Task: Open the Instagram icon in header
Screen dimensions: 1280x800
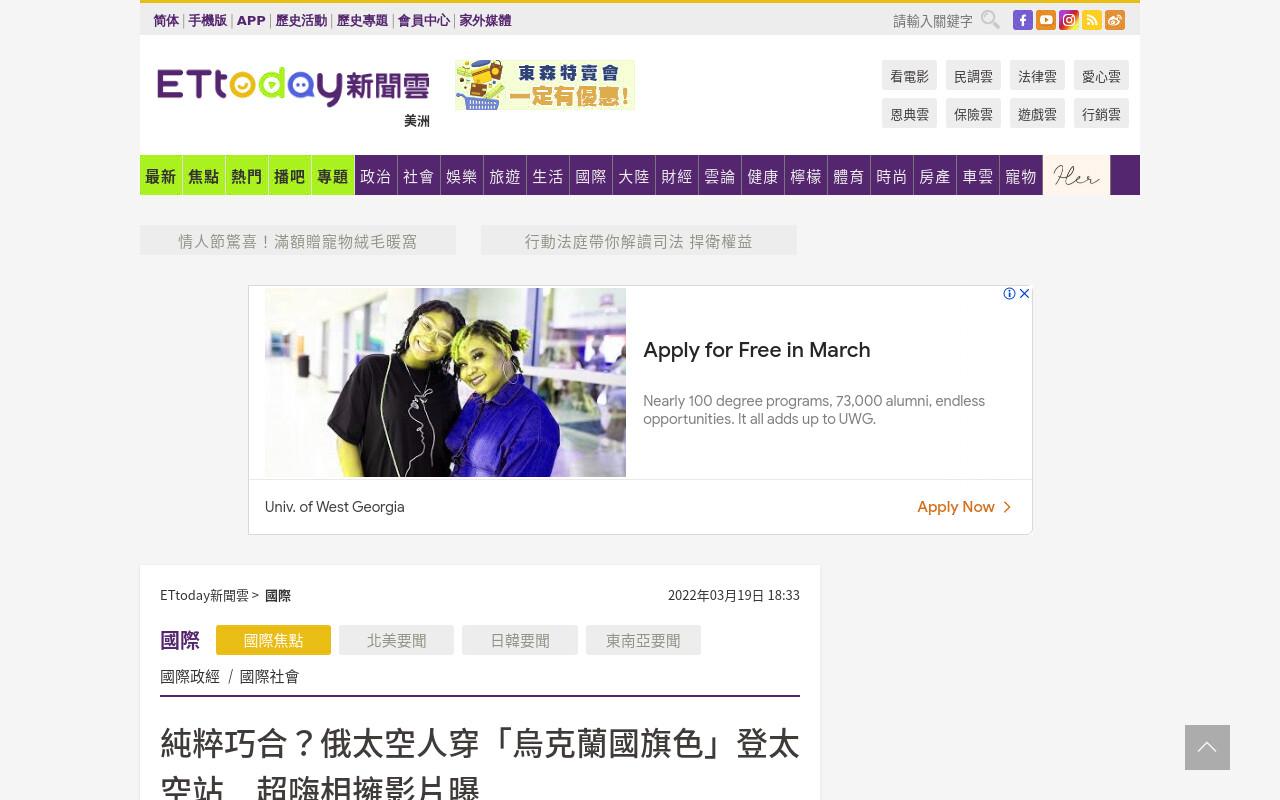Action: [1068, 20]
